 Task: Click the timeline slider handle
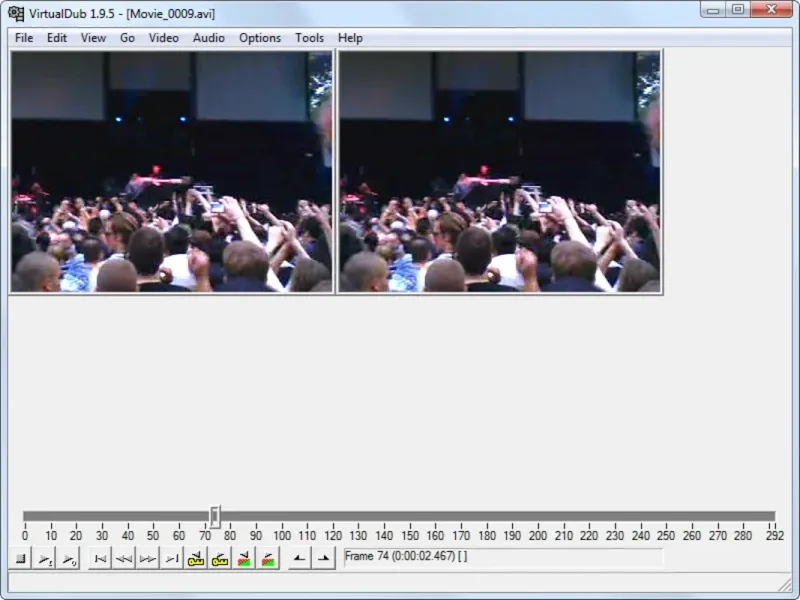click(215, 517)
